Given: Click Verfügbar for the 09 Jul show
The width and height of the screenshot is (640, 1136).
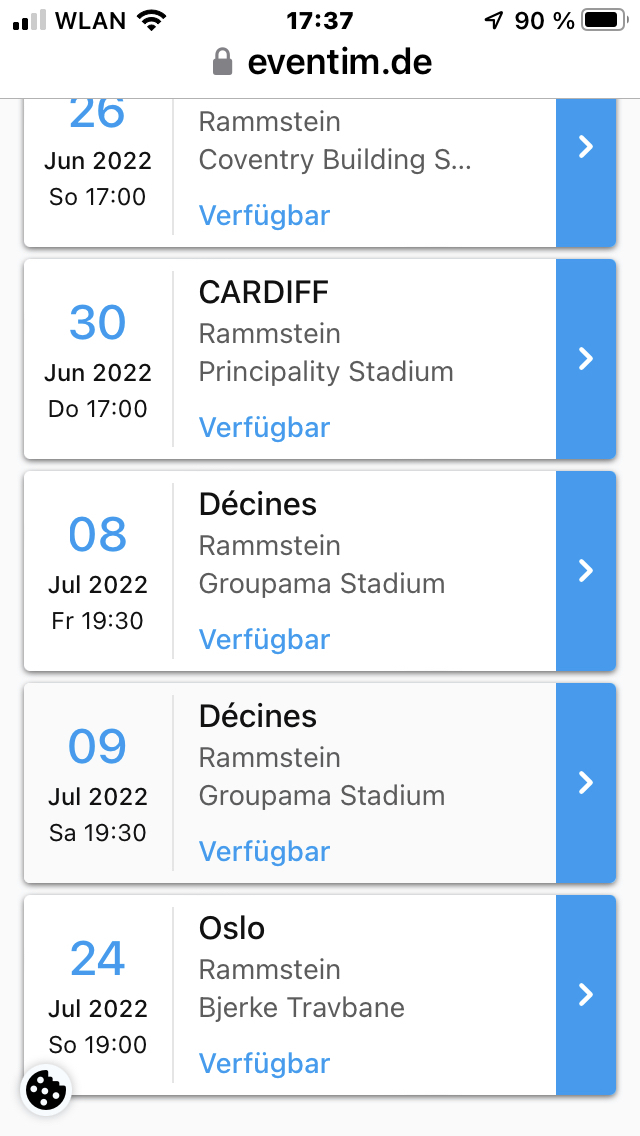Looking at the screenshot, I should coord(264,852).
